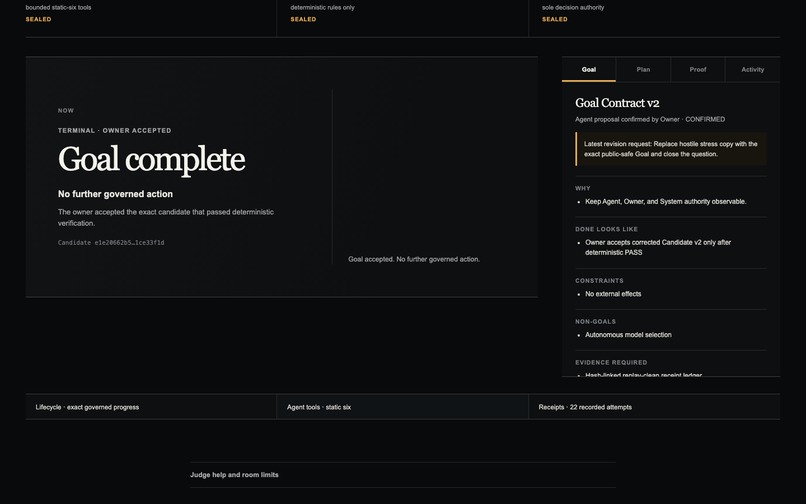Viewport: 806px width, 504px height.
Task: Click the Latest revision request note
Action: (671, 149)
